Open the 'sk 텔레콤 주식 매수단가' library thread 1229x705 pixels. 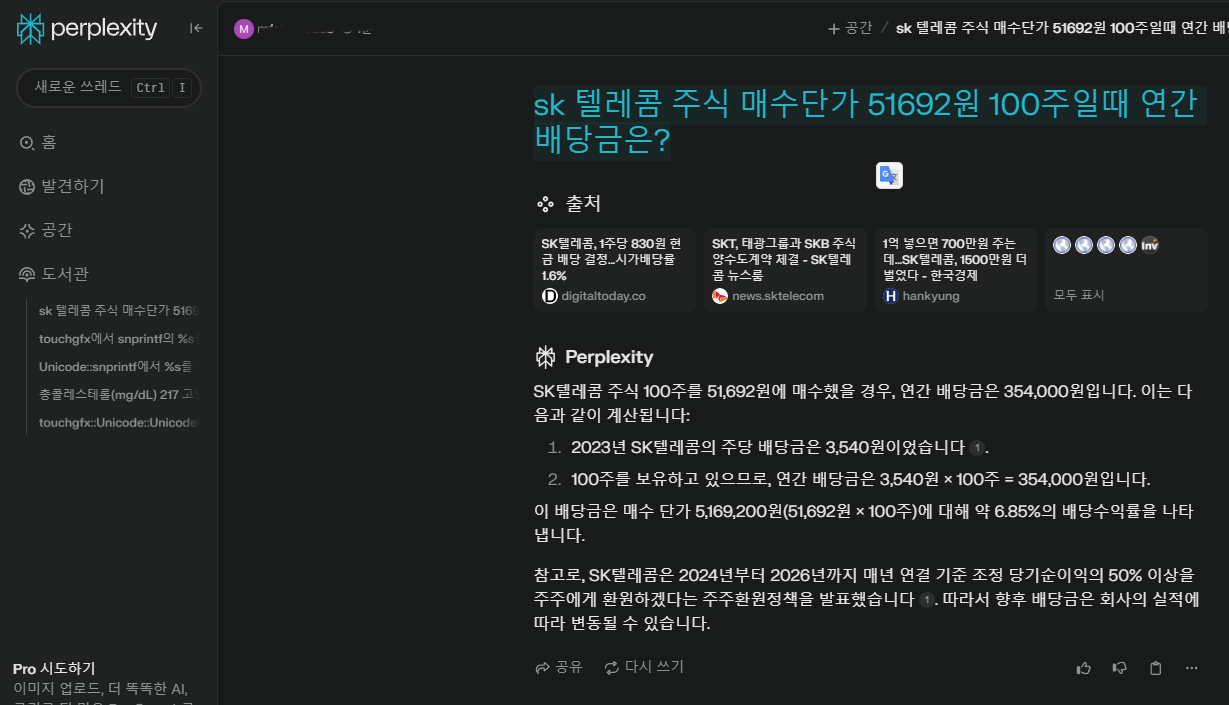pos(119,311)
